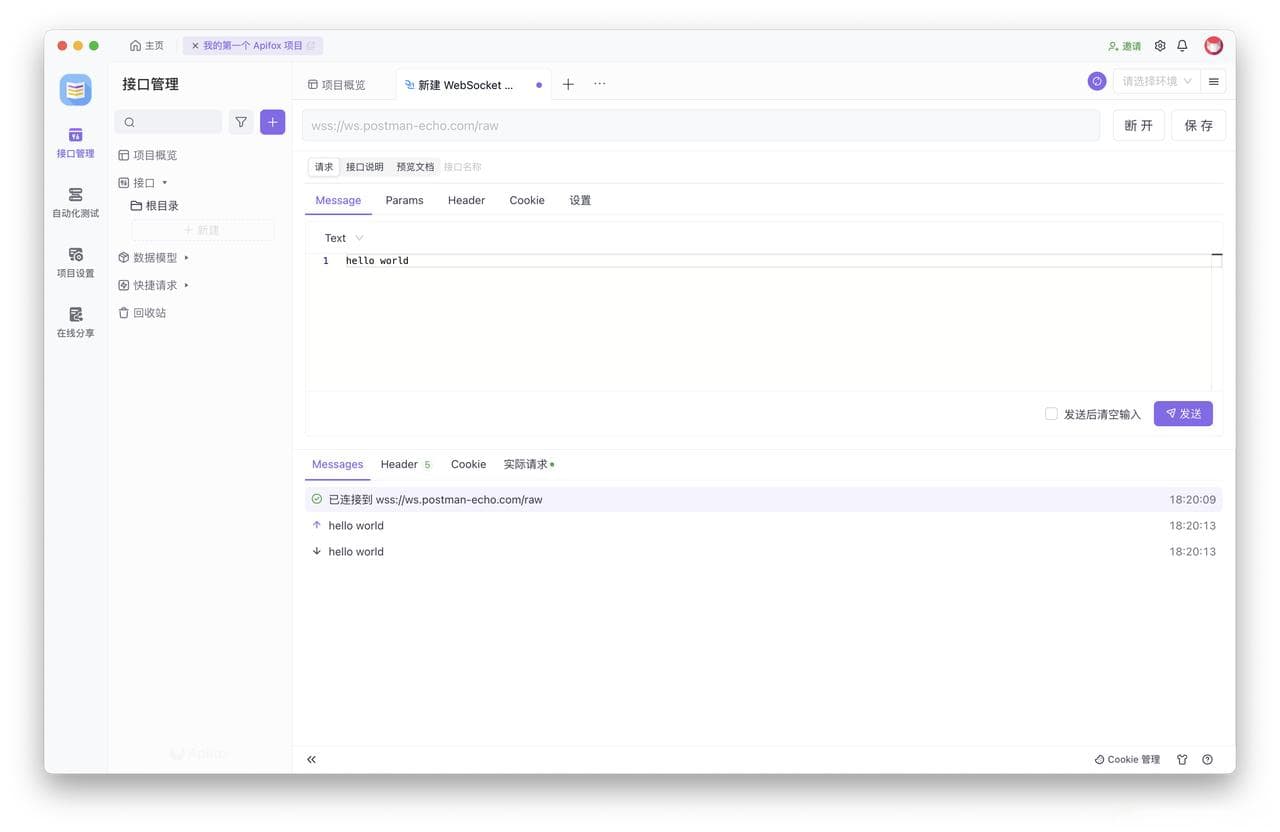Open 在线分享 in the left sidebar
Viewport: 1280px width, 832px height.
coord(75,323)
